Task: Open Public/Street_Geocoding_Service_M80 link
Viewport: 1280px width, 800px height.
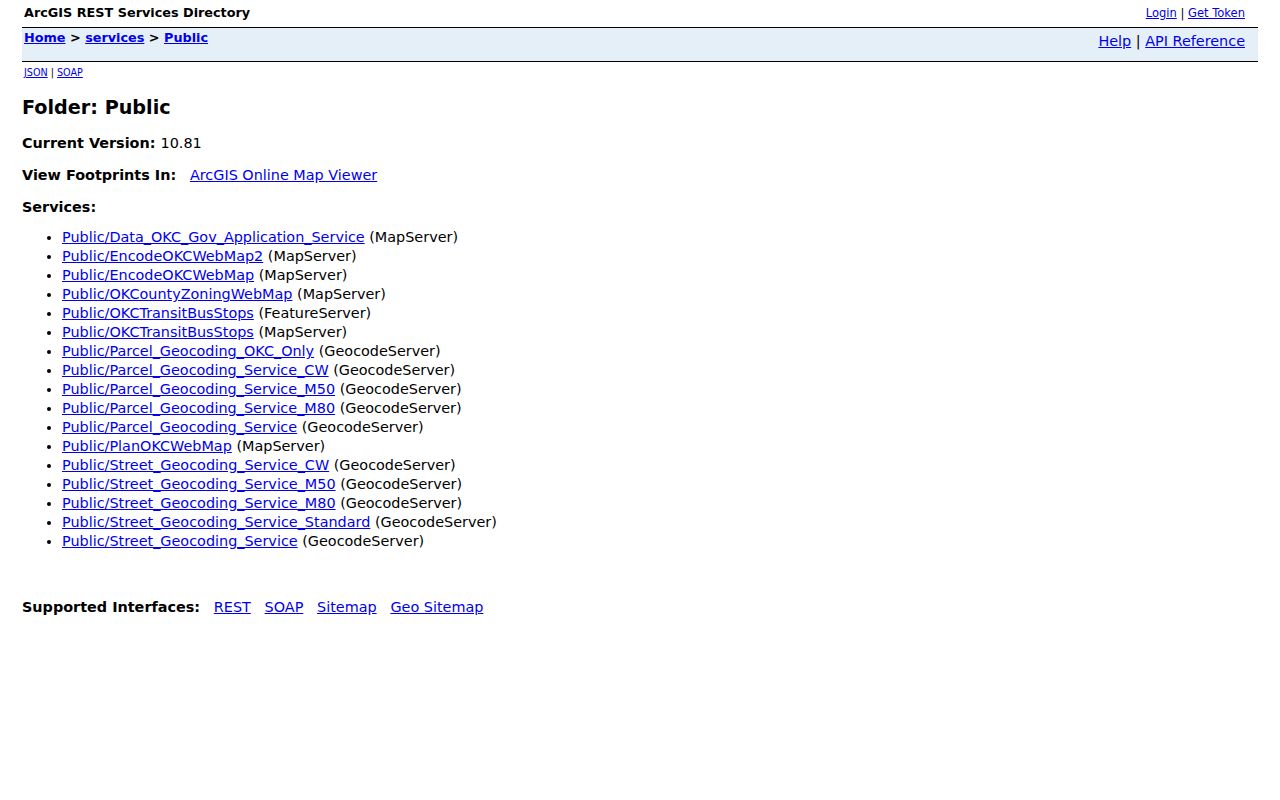Action: [199, 503]
